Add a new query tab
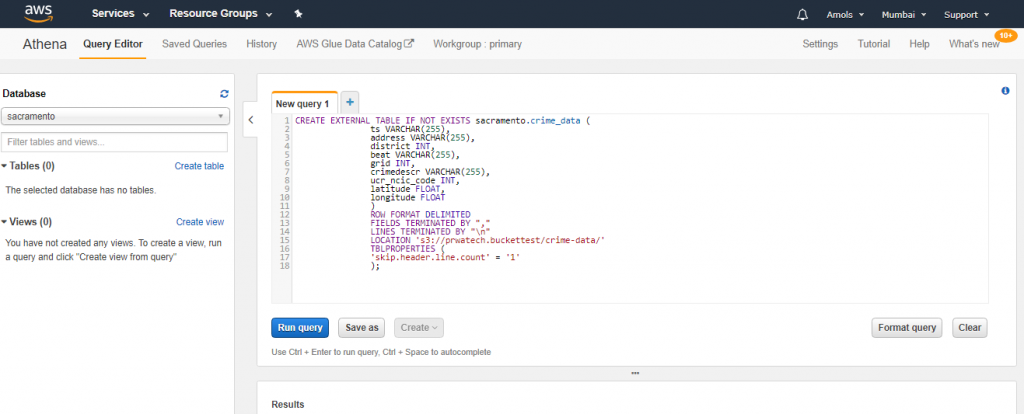This screenshot has height=414, width=1024. click(349, 102)
